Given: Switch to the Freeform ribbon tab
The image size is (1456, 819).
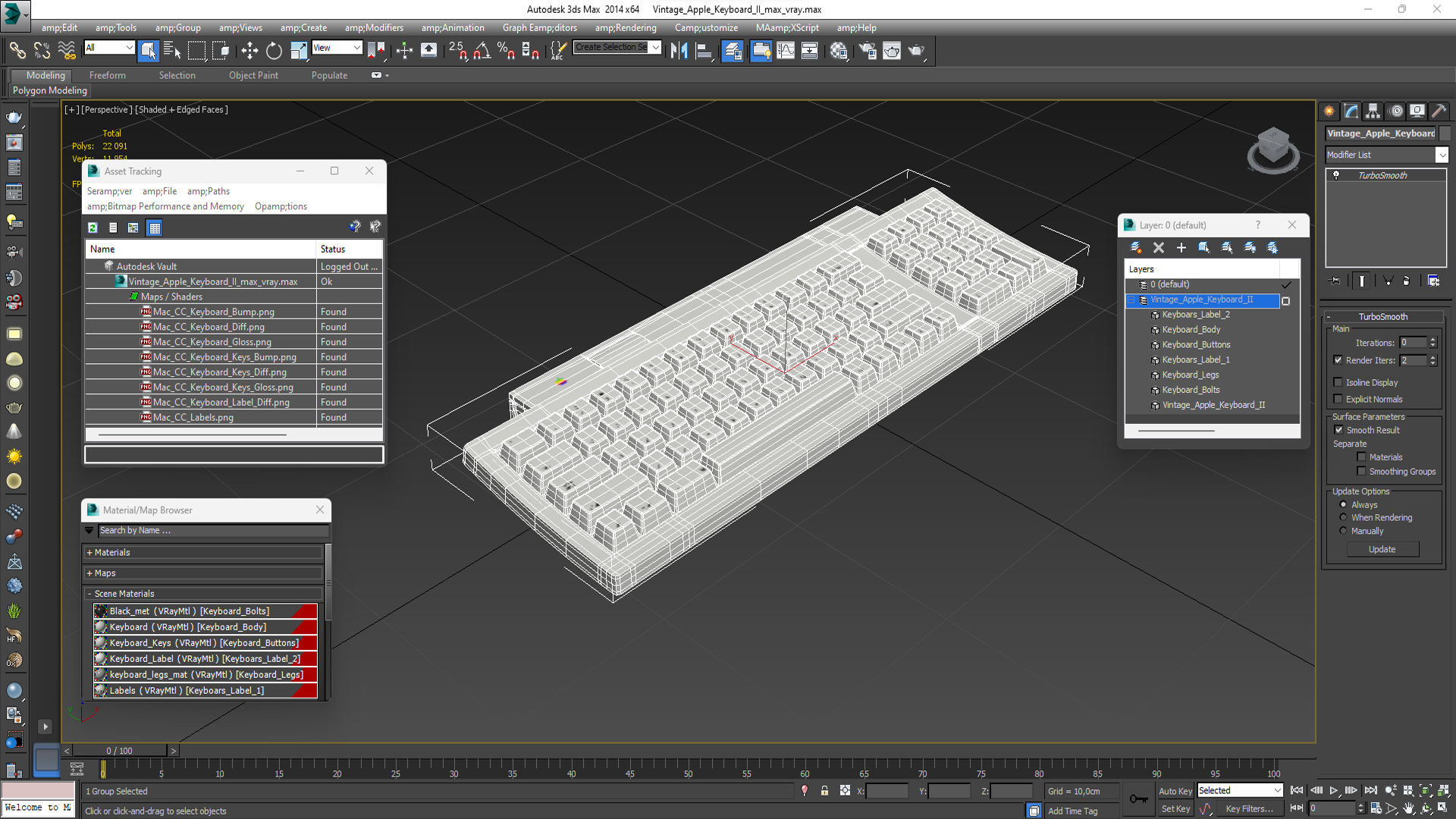Looking at the screenshot, I should click(x=108, y=75).
